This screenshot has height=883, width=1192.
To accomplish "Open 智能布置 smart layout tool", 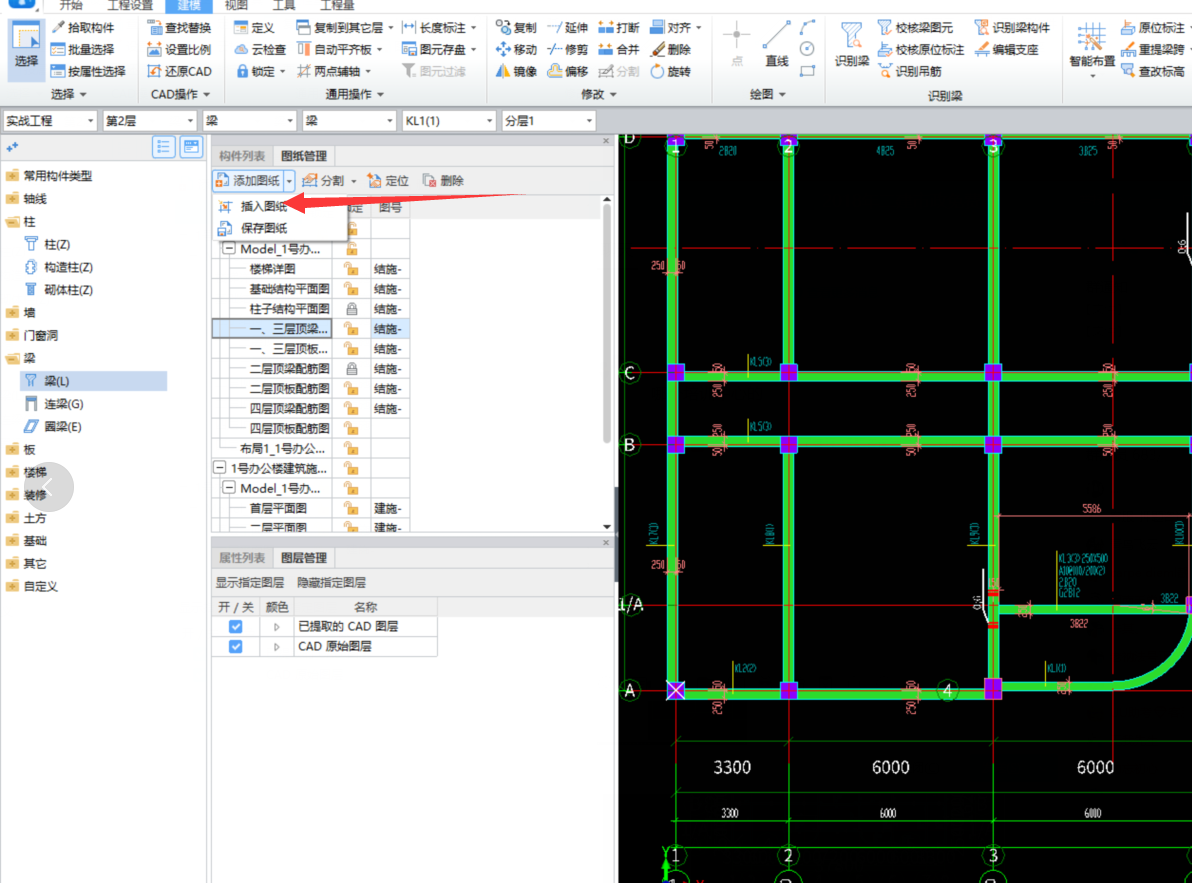I will point(1092,48).
